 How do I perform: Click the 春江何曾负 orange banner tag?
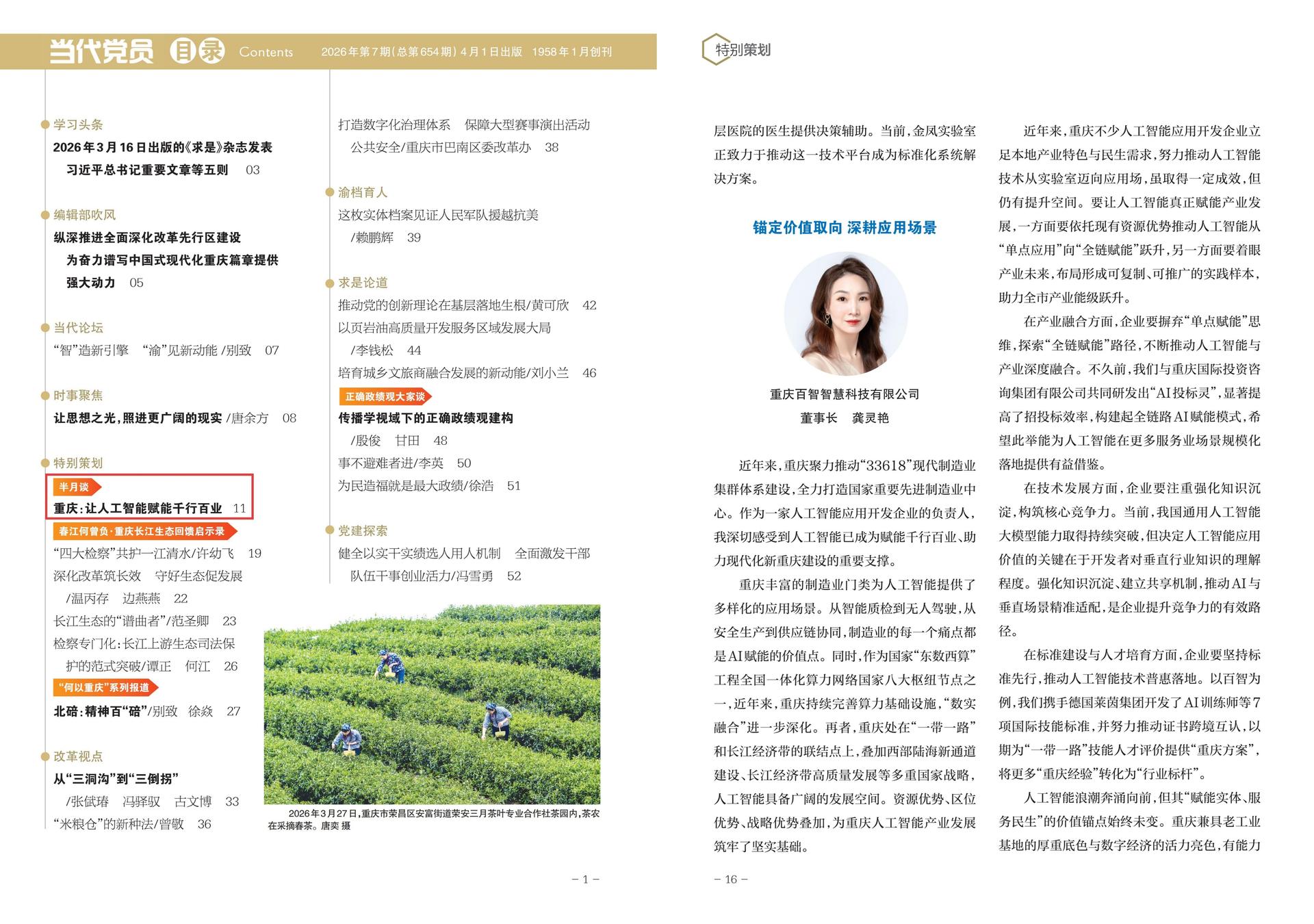144,531
